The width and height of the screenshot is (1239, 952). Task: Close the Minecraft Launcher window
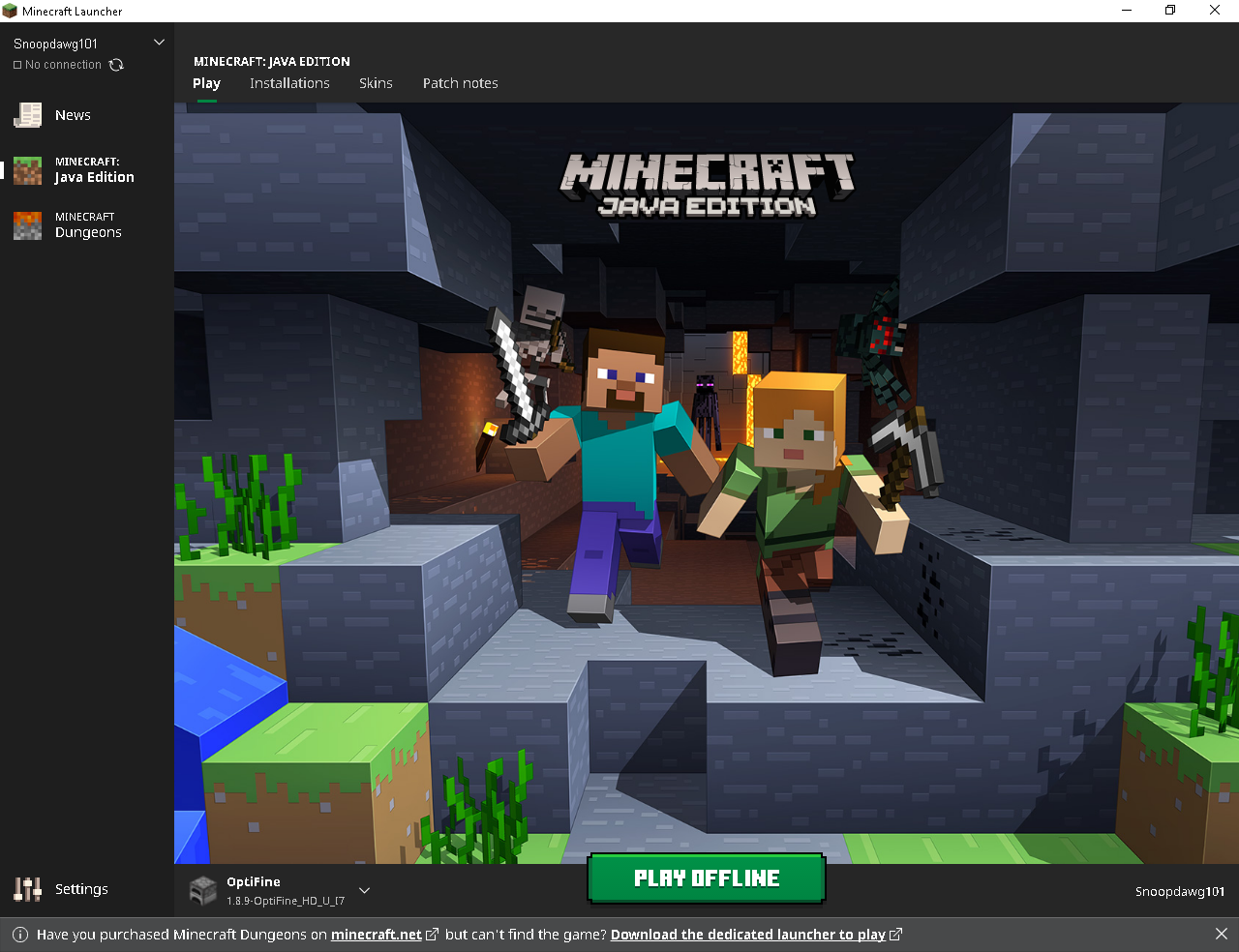pos(1215,11)
